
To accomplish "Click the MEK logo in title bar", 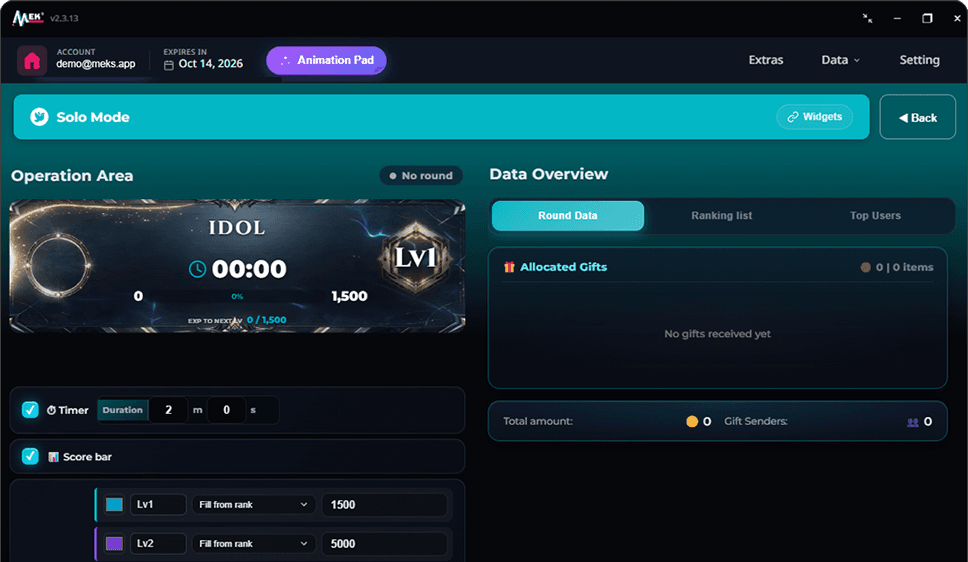I will pyautogui.click(x=28, y=18).
